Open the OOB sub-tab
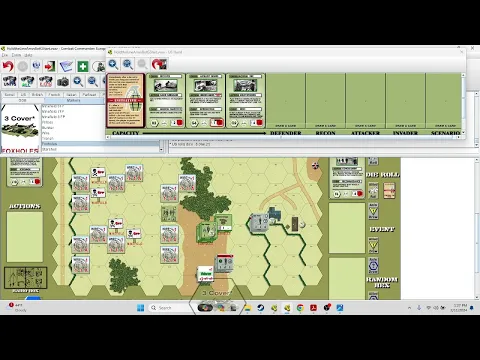The height and width of the screenshot is (360, 480). click(22, 100)
